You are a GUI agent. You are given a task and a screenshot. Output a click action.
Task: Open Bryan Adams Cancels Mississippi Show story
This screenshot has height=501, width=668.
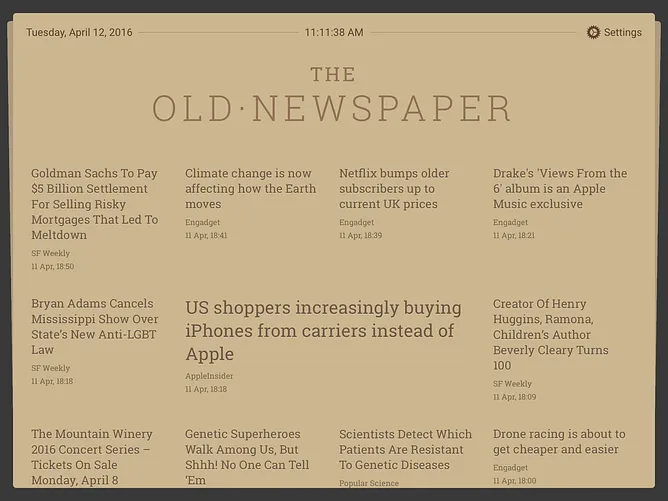95,327
